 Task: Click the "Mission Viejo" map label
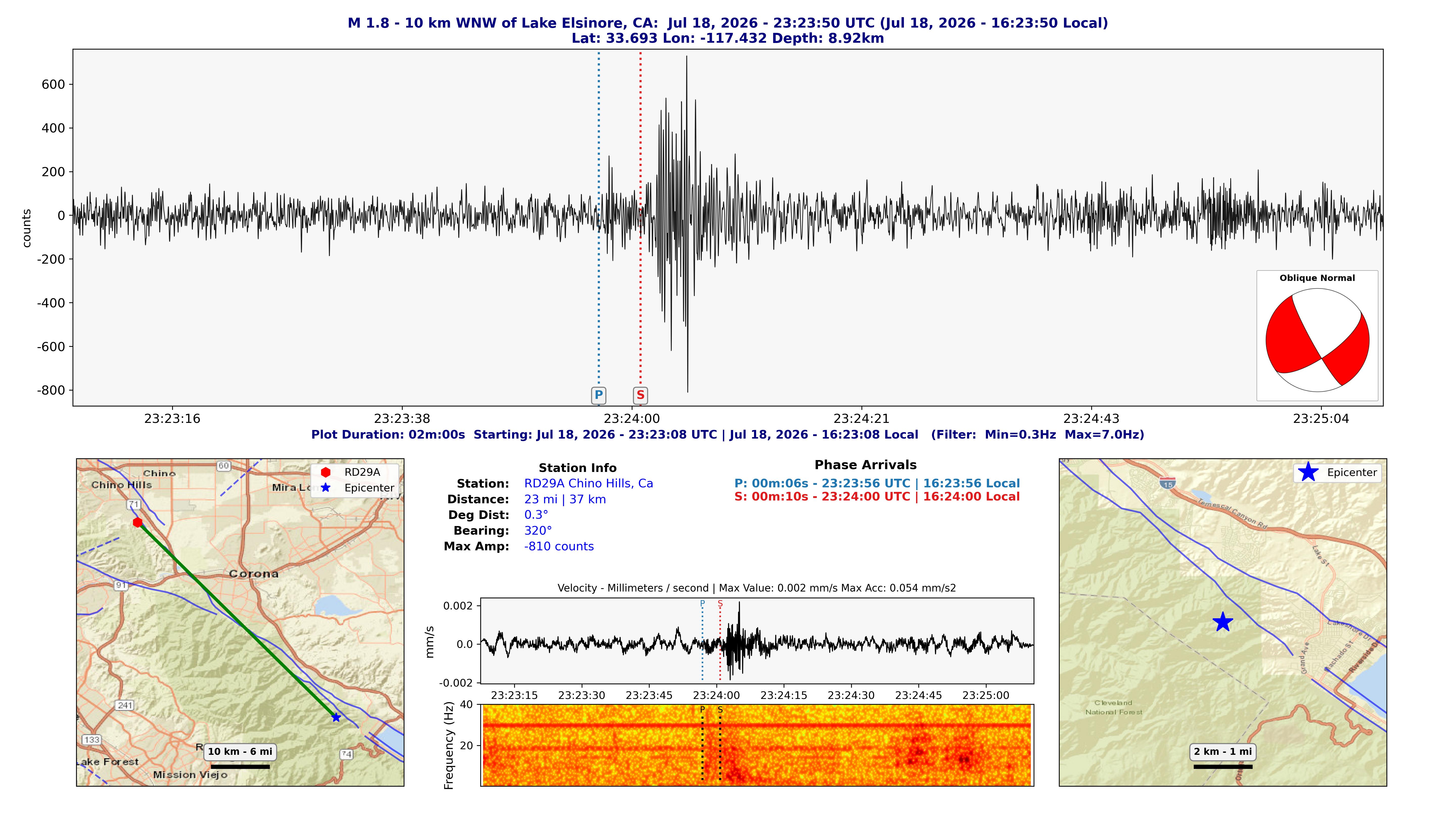(x=191, y=775)
